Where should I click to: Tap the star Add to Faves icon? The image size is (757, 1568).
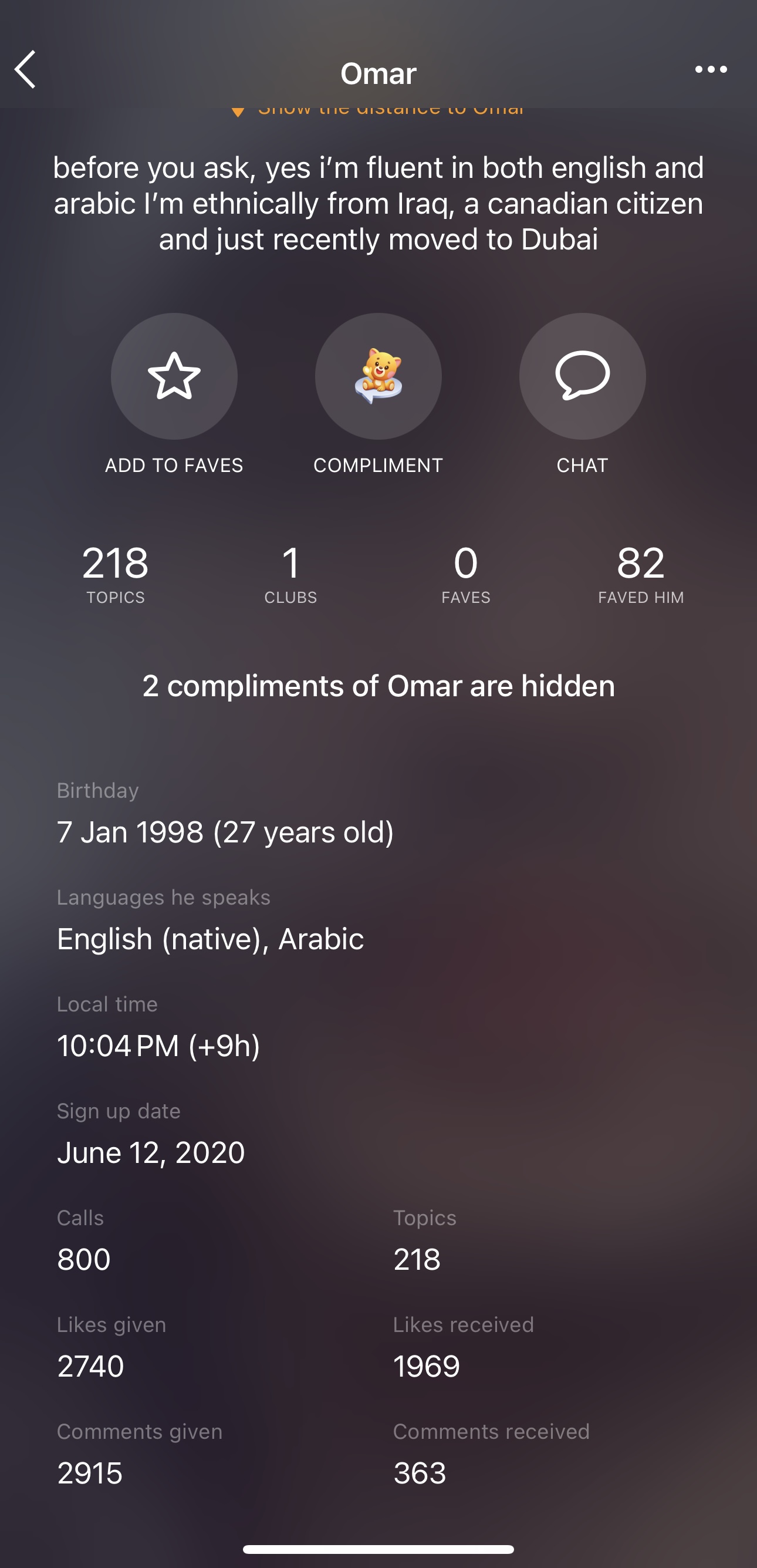(174, 376)
